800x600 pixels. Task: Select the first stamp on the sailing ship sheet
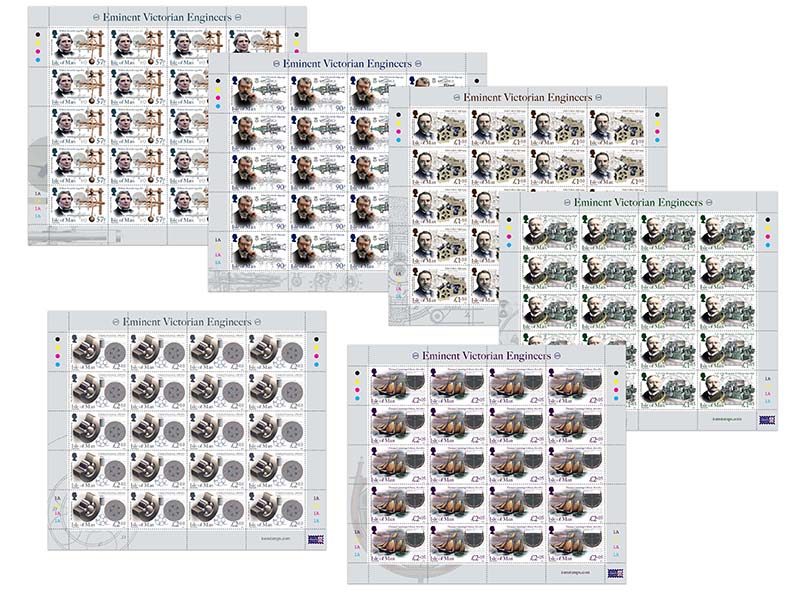(x=399, y=387)
